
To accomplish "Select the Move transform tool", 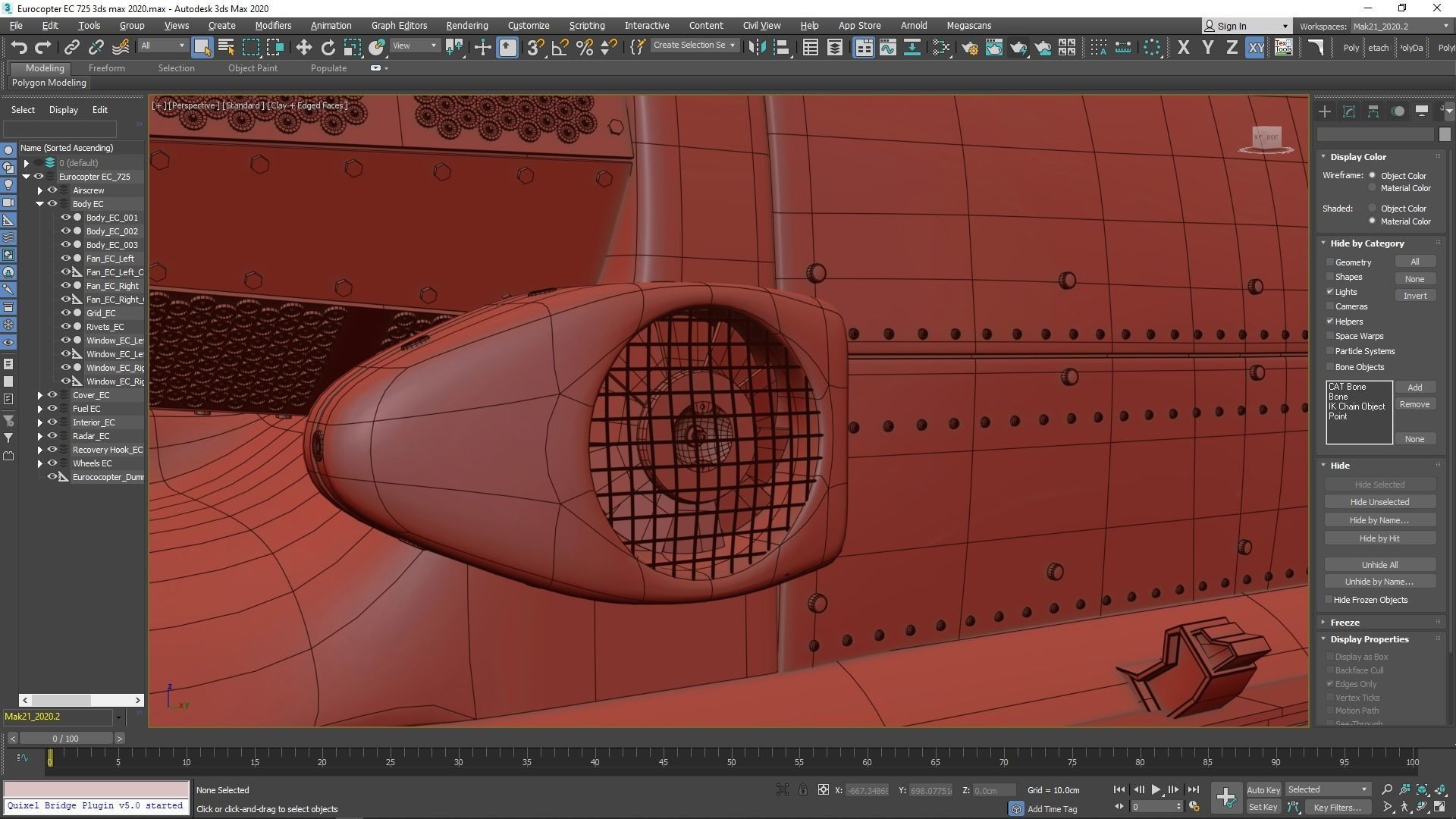I will (x=303, y=48).
